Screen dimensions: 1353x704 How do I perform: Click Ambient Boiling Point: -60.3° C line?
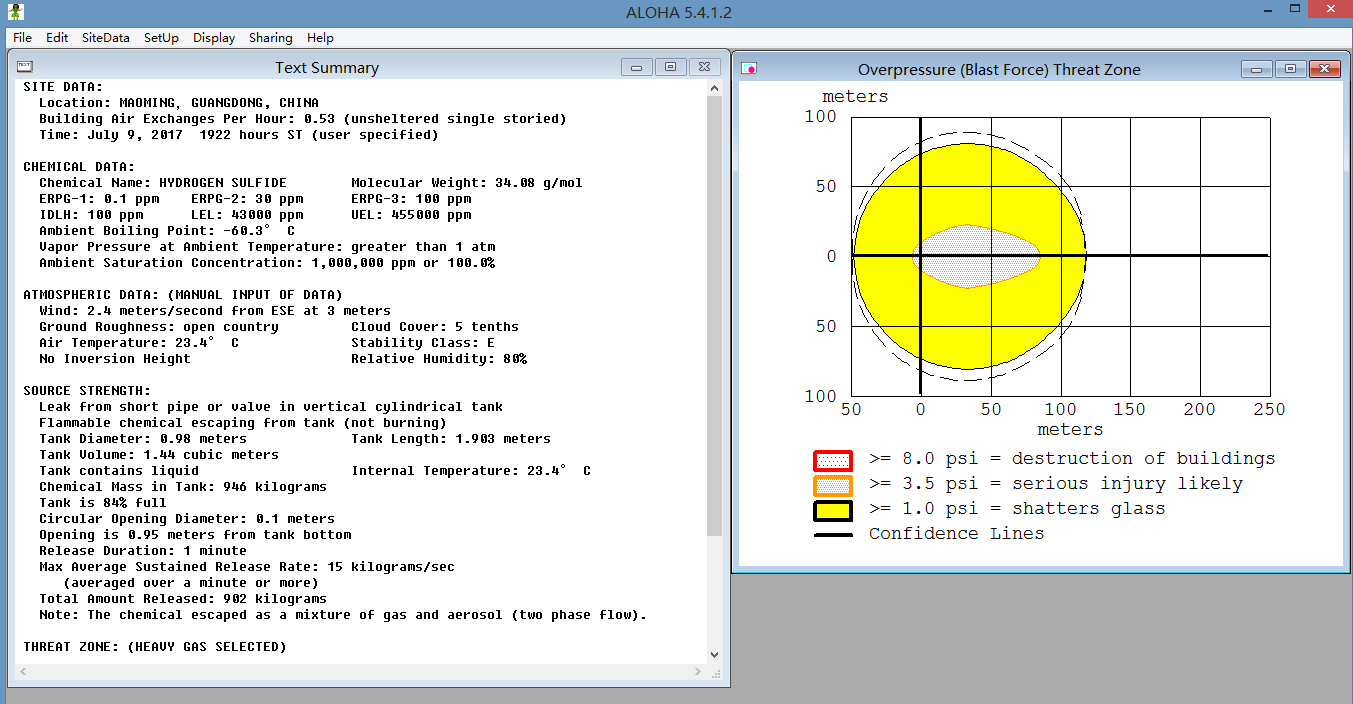167,231
